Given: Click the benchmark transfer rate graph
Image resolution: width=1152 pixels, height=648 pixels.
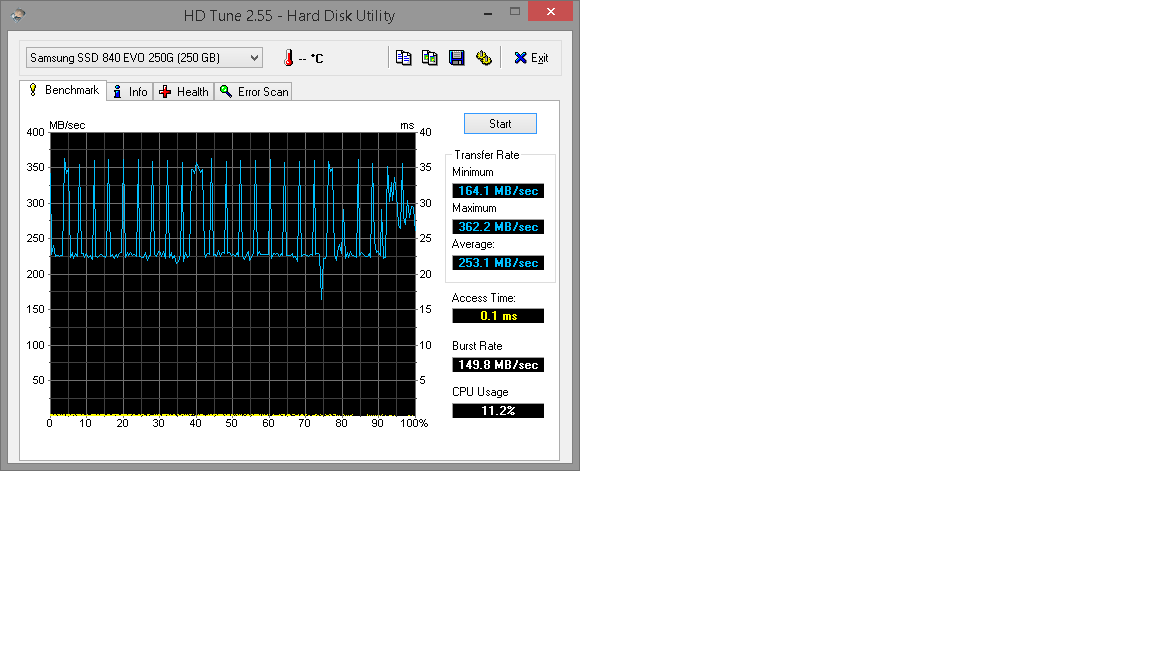Looking at the screenshot, I should coord(233,274).
